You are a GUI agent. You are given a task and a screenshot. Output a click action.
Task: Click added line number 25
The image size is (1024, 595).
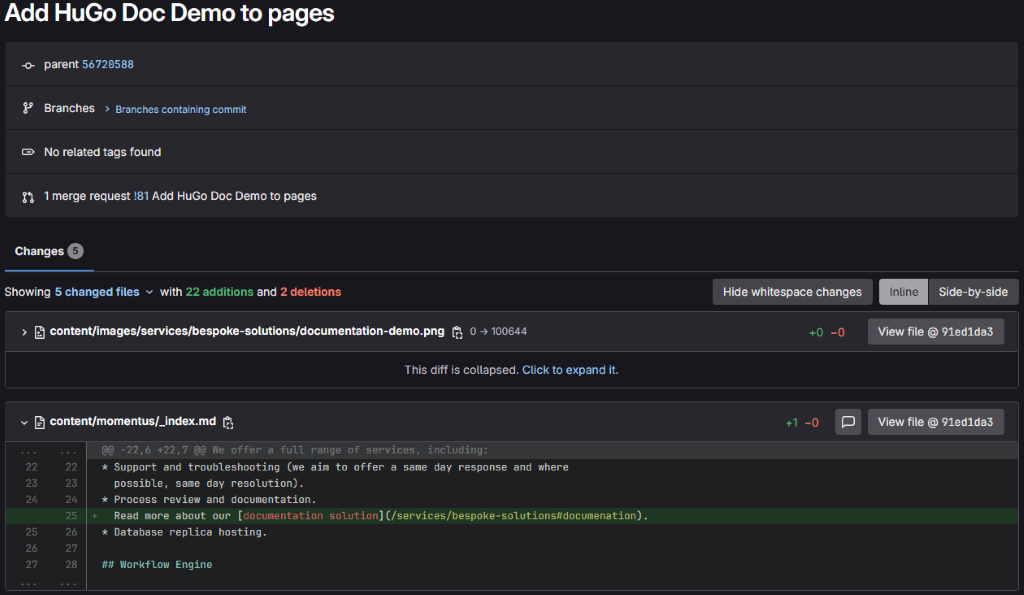tap(71, 516)
